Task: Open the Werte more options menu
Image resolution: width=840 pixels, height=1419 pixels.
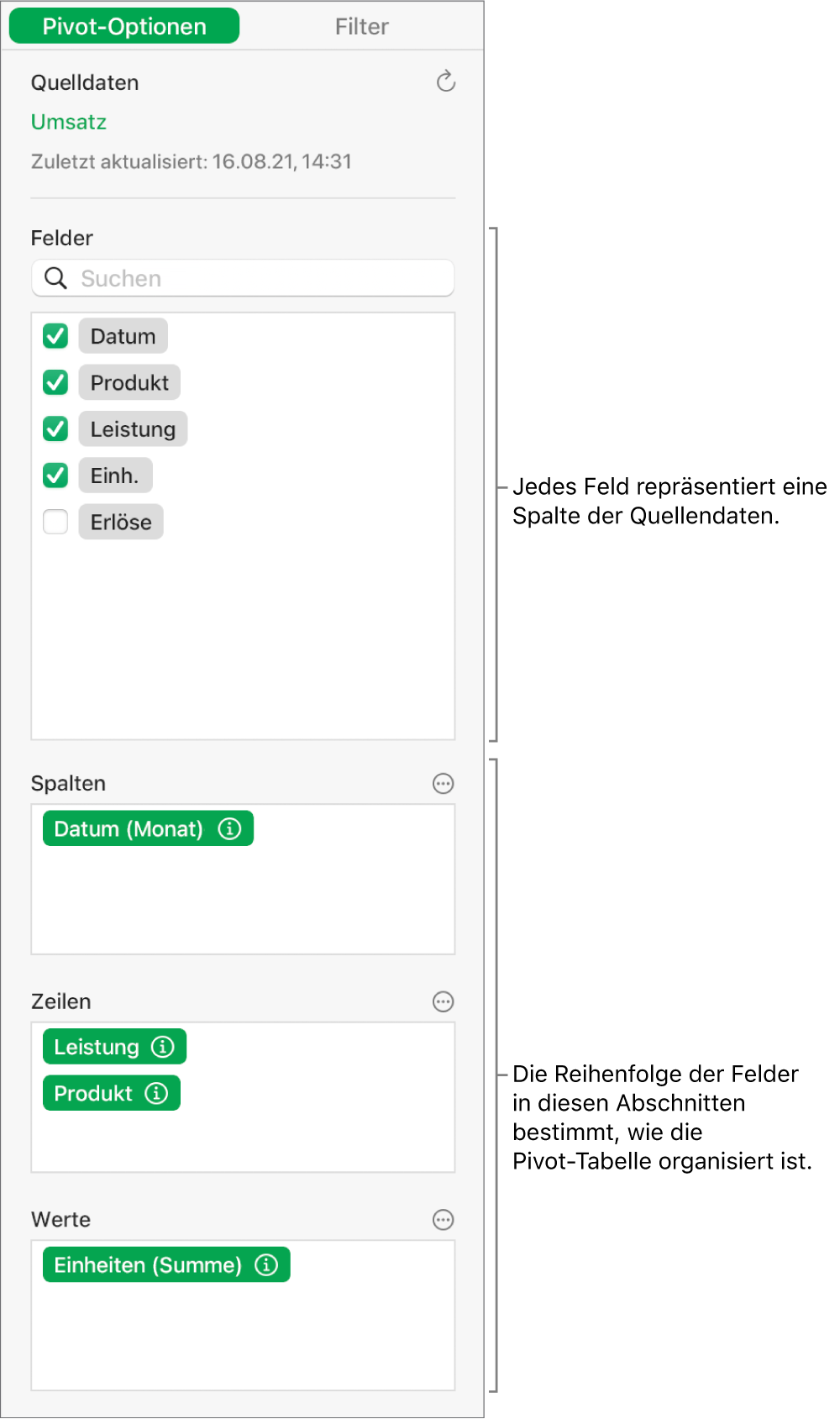Action: point(443,1220)
